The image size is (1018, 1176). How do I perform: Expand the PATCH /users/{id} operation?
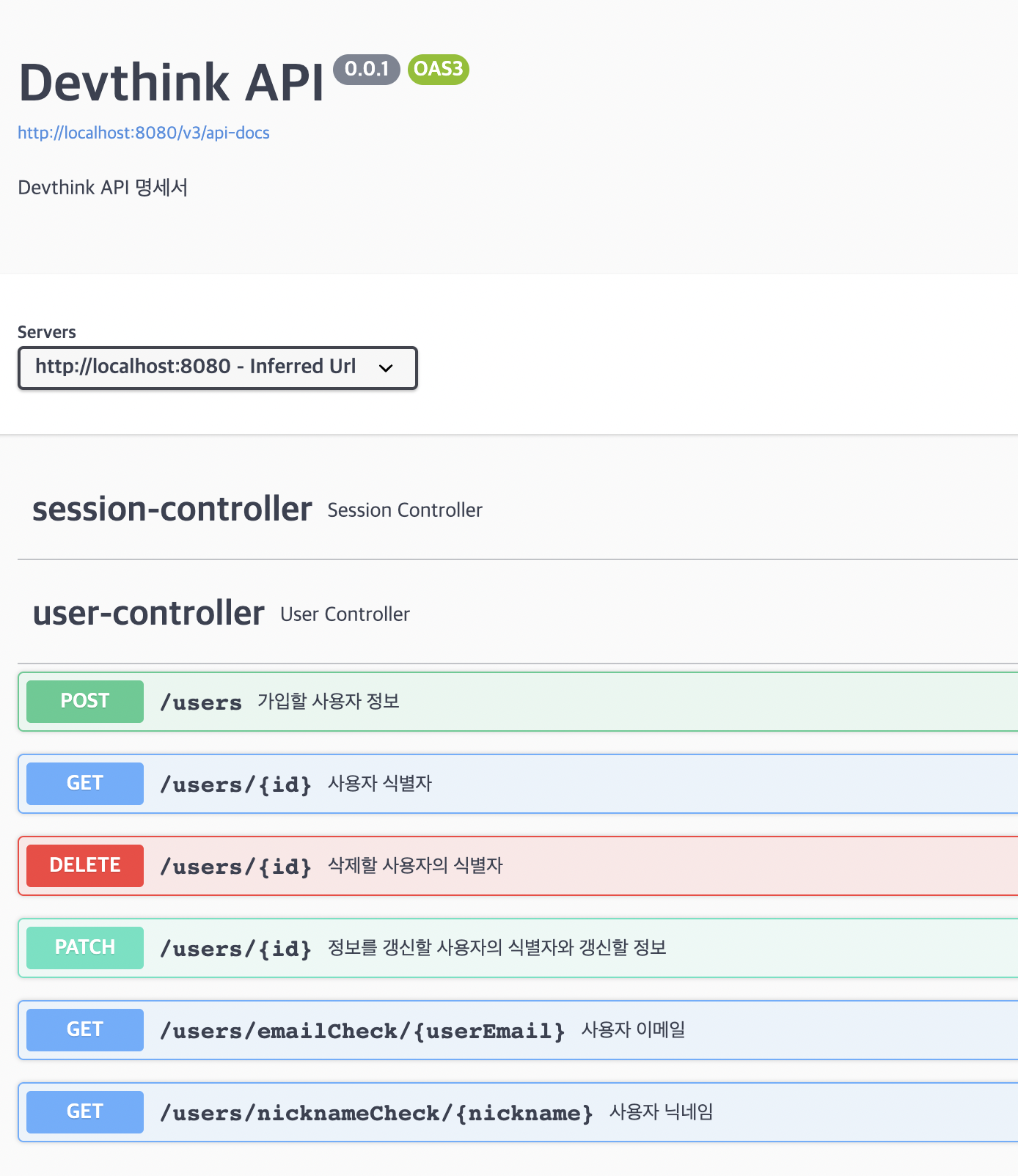(x=518, y=948)
